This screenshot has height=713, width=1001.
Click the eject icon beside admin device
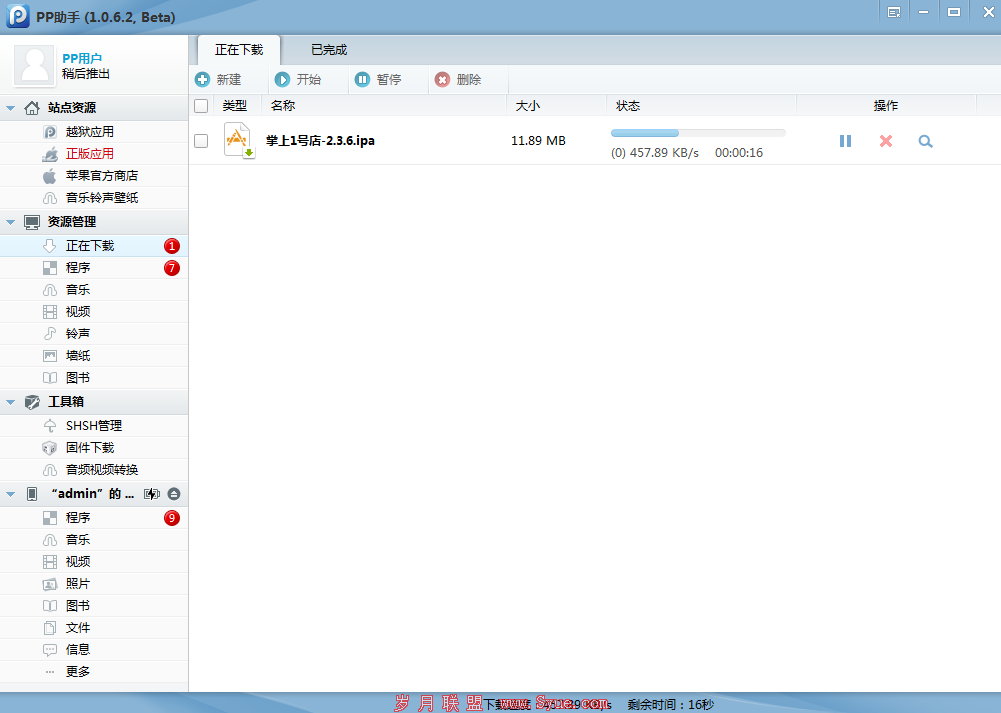pyautogui.click(x=174, y=494)
